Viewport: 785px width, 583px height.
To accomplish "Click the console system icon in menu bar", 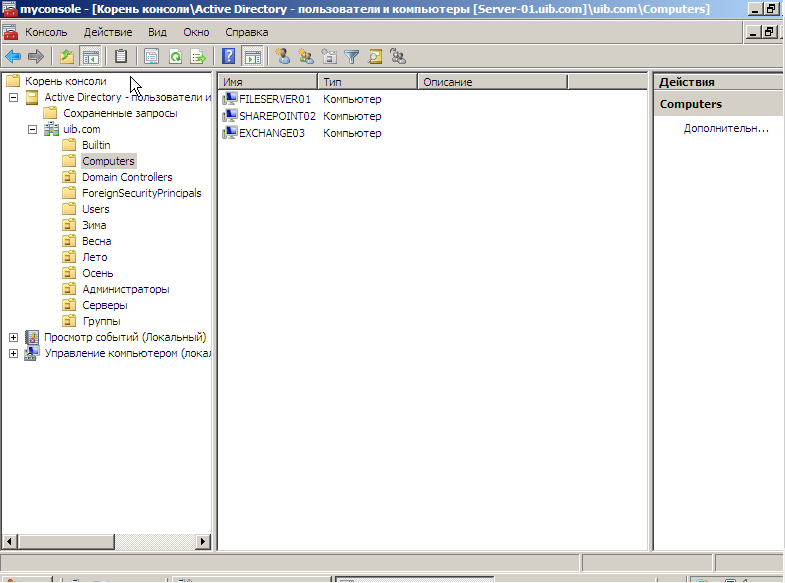I will click(x=10, y=32).
